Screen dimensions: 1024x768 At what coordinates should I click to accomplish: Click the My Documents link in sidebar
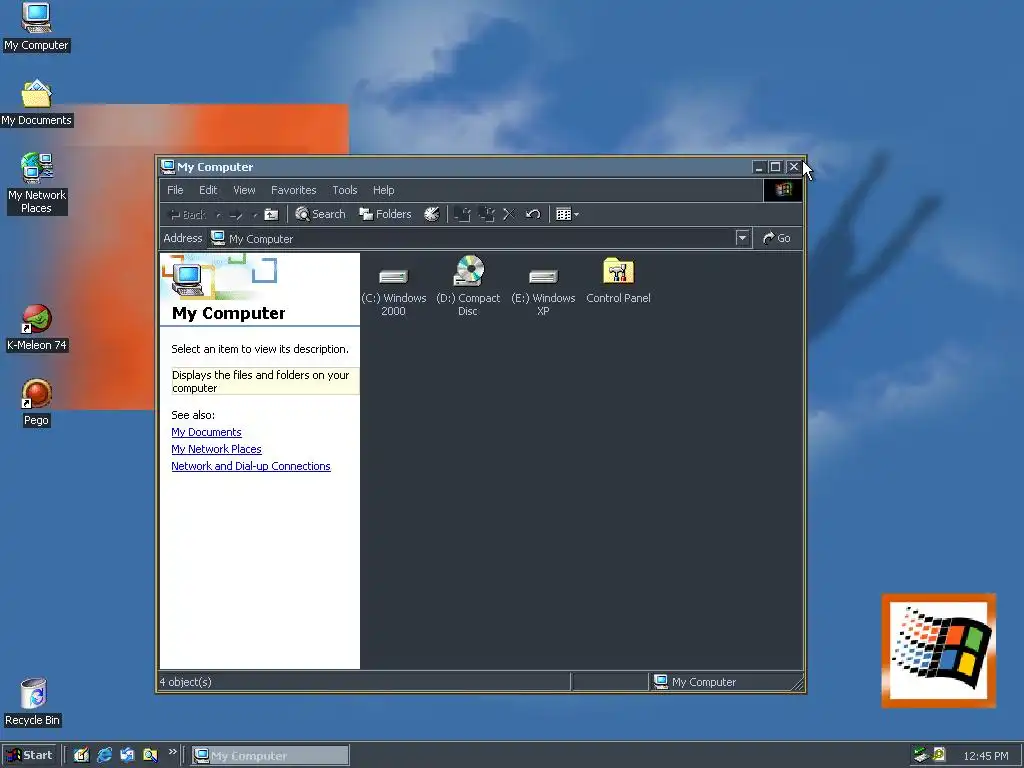[206, 432]
